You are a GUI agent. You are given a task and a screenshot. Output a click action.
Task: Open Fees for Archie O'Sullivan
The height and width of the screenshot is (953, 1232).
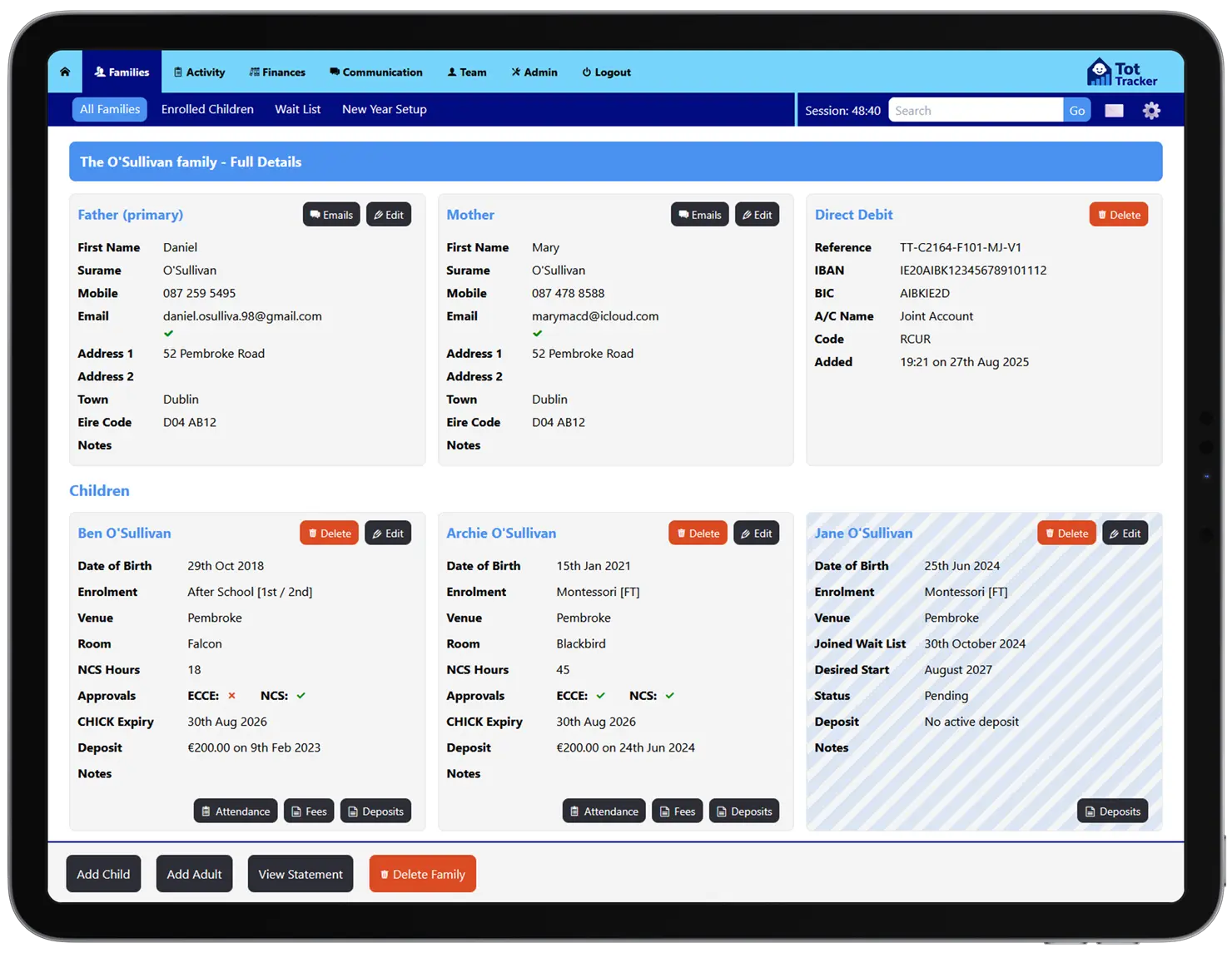(677, 811)
